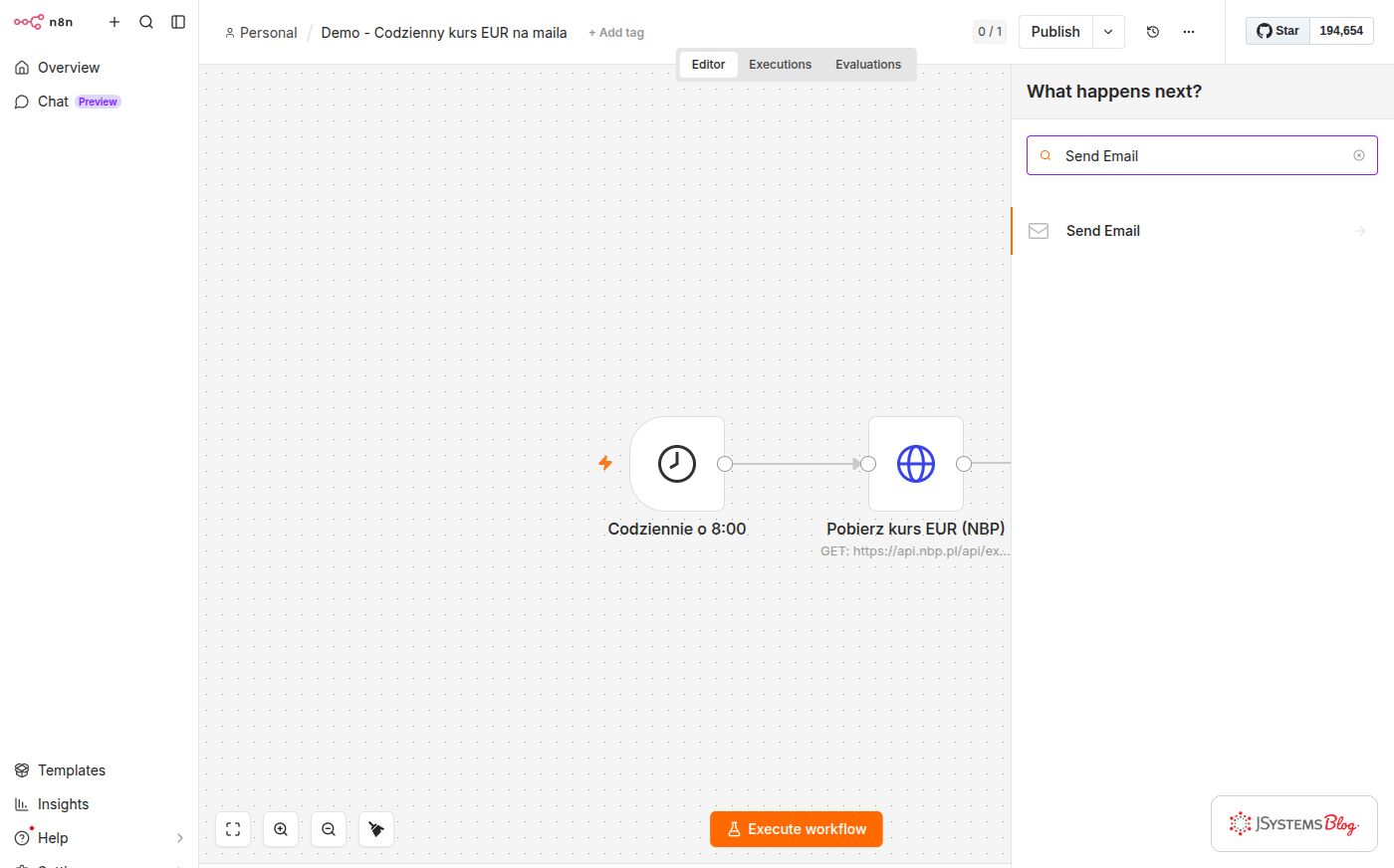Fit workflow to view icon
Image resolution: width=1394 pixels, height=868 pixels.
(233, 829)
